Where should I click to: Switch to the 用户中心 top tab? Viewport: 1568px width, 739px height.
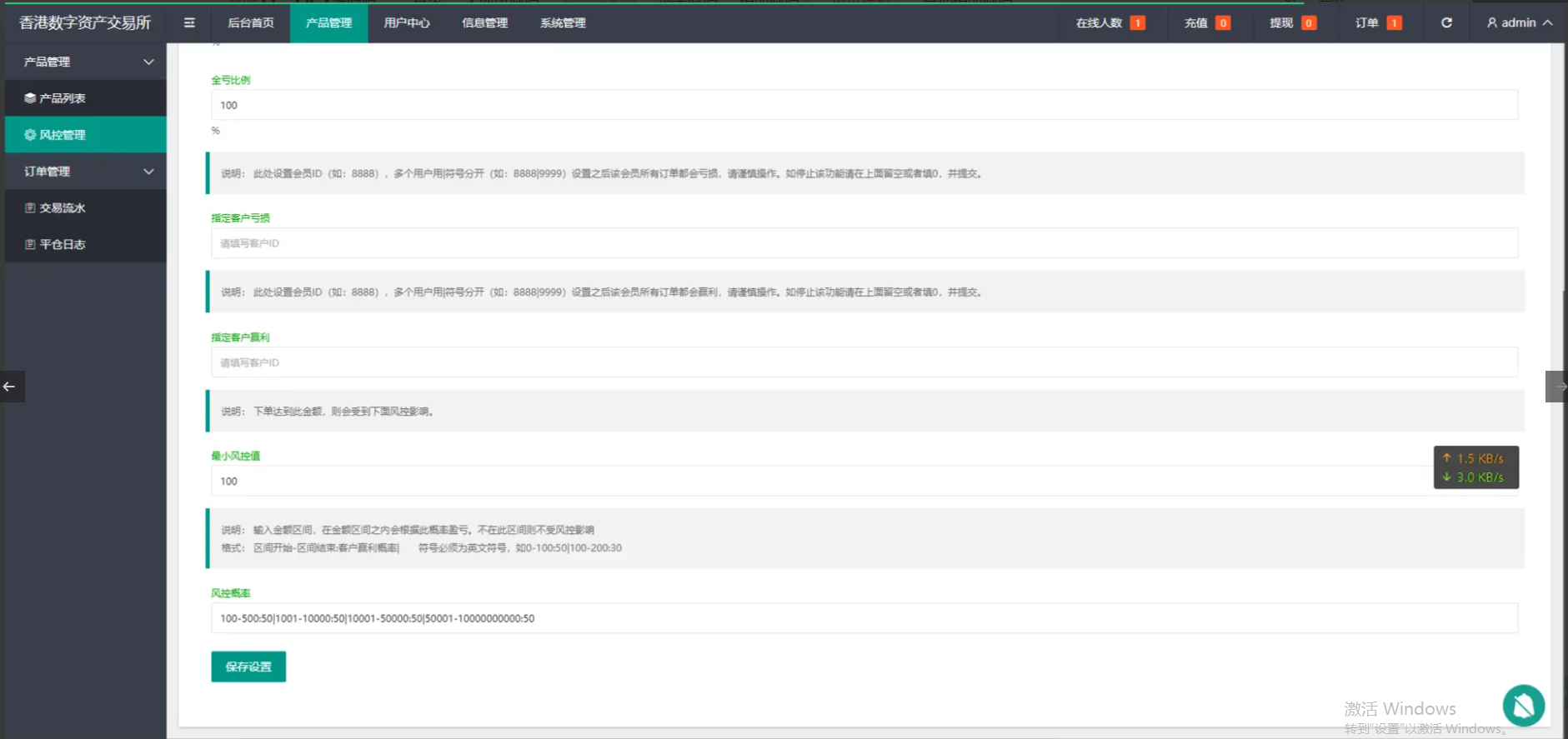point(407,22)
